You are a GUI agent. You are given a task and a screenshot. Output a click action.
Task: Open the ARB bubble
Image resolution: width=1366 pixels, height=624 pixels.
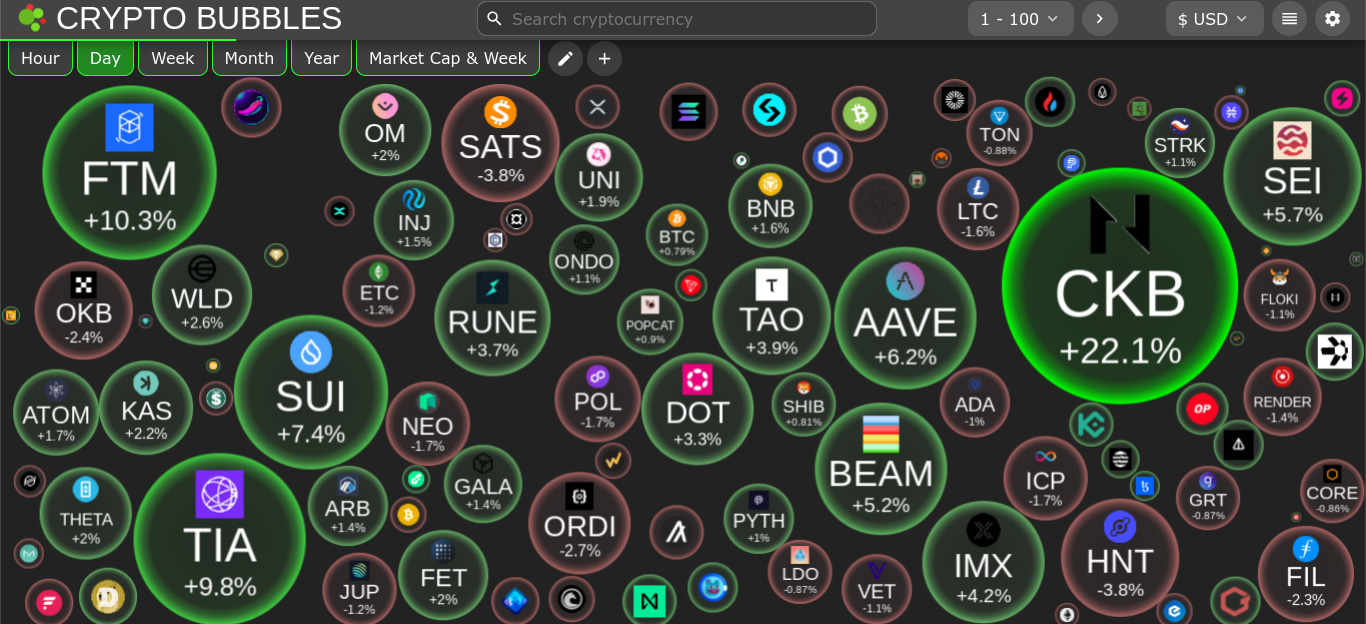(347, 506)
